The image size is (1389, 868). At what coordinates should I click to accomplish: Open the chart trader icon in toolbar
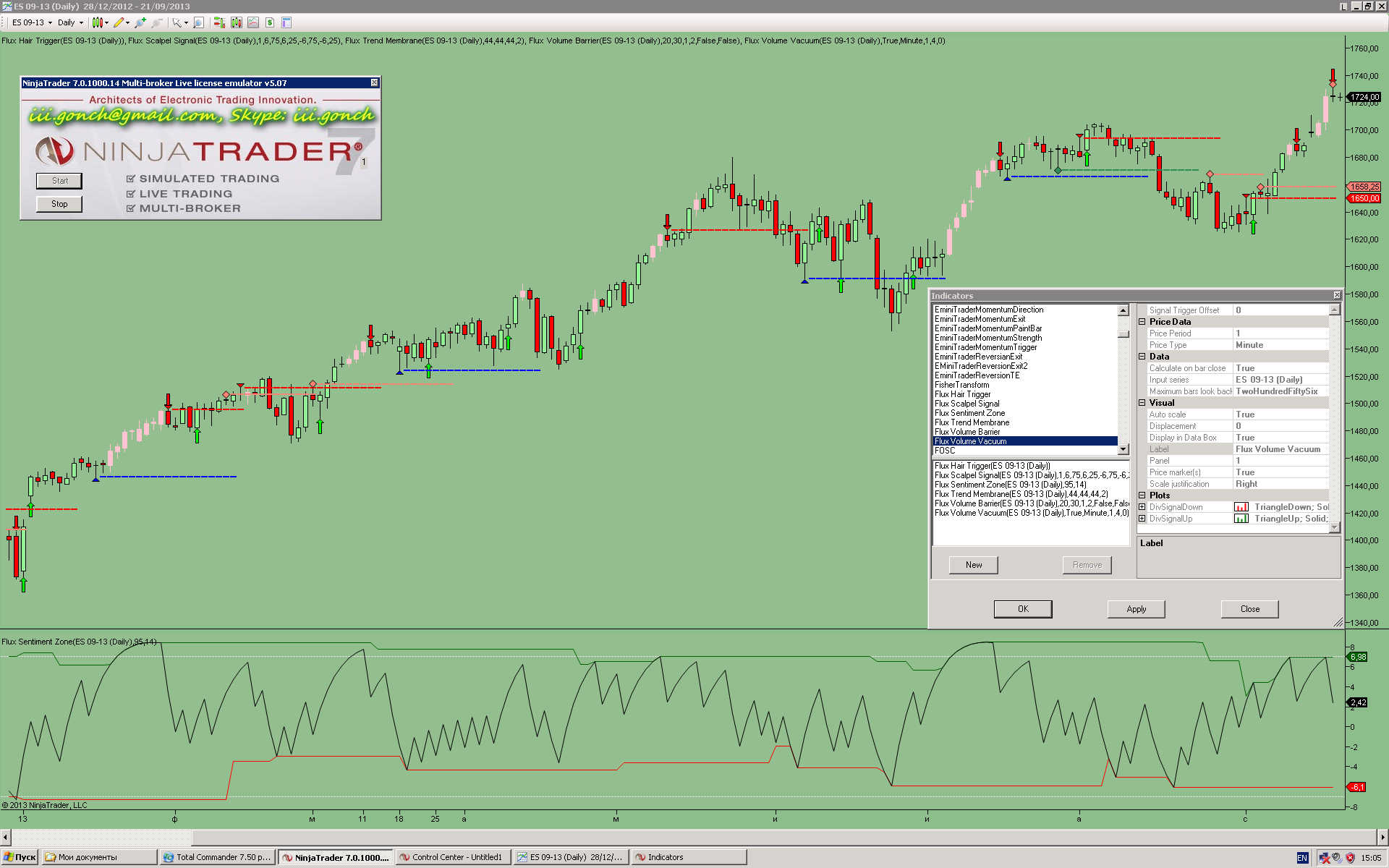tap(219, 22)
